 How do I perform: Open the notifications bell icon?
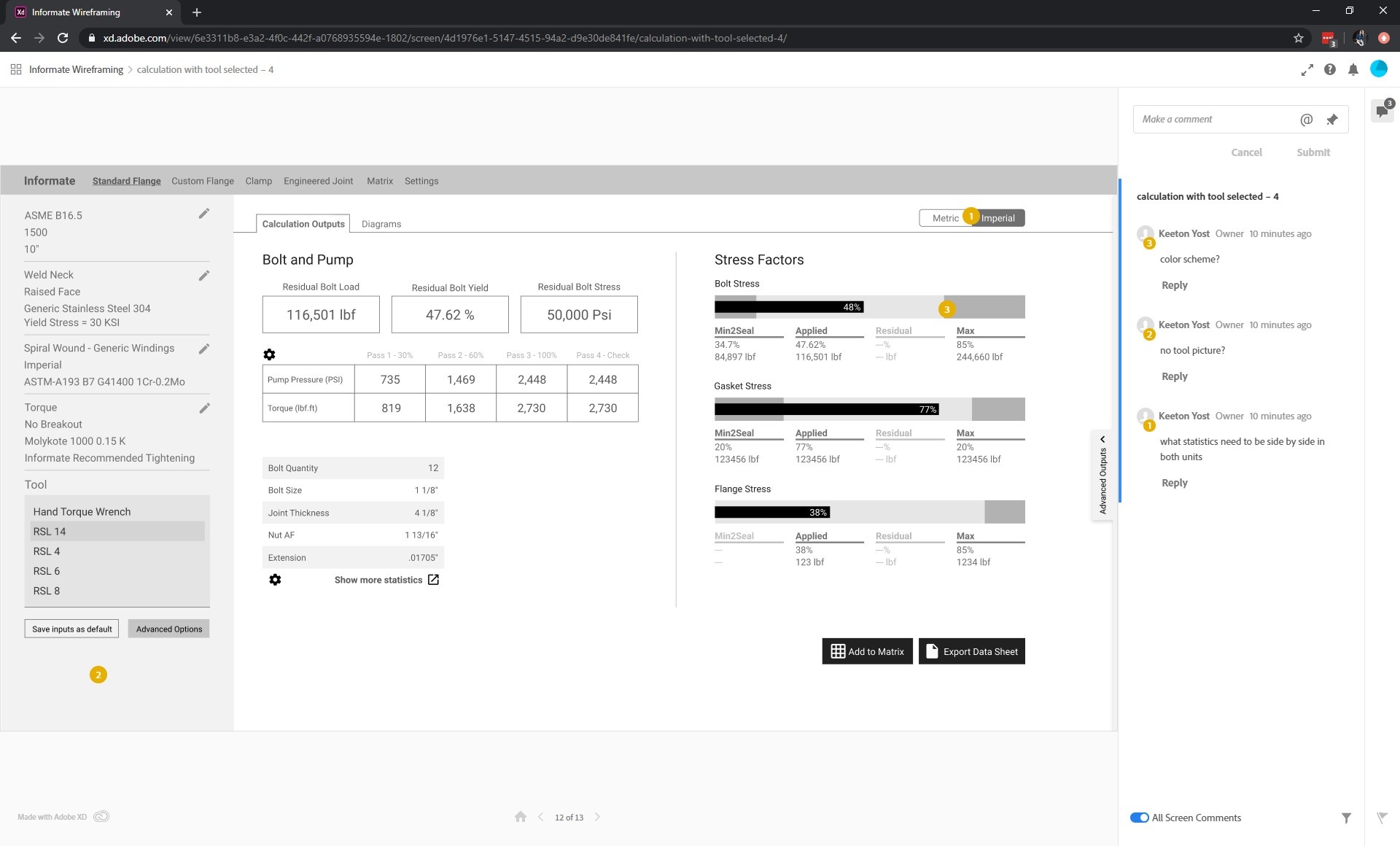tap(1353, 70)
